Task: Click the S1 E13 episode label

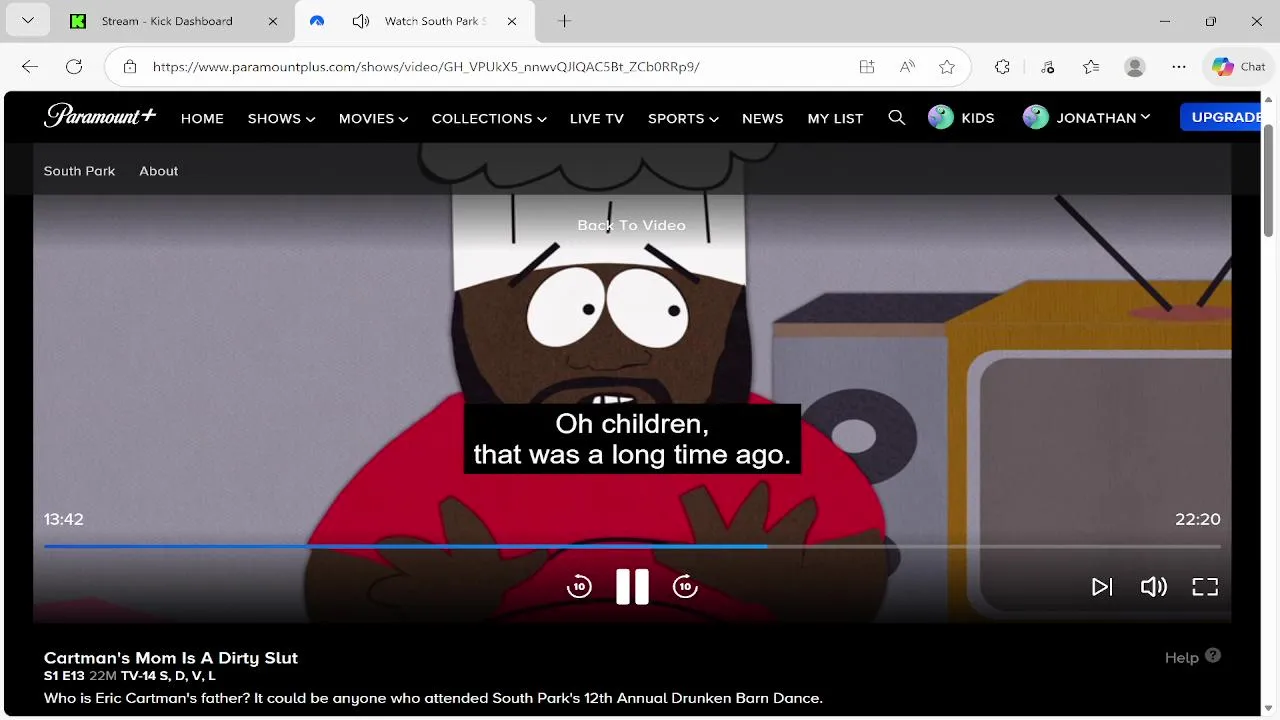Action: pos(65,676)
